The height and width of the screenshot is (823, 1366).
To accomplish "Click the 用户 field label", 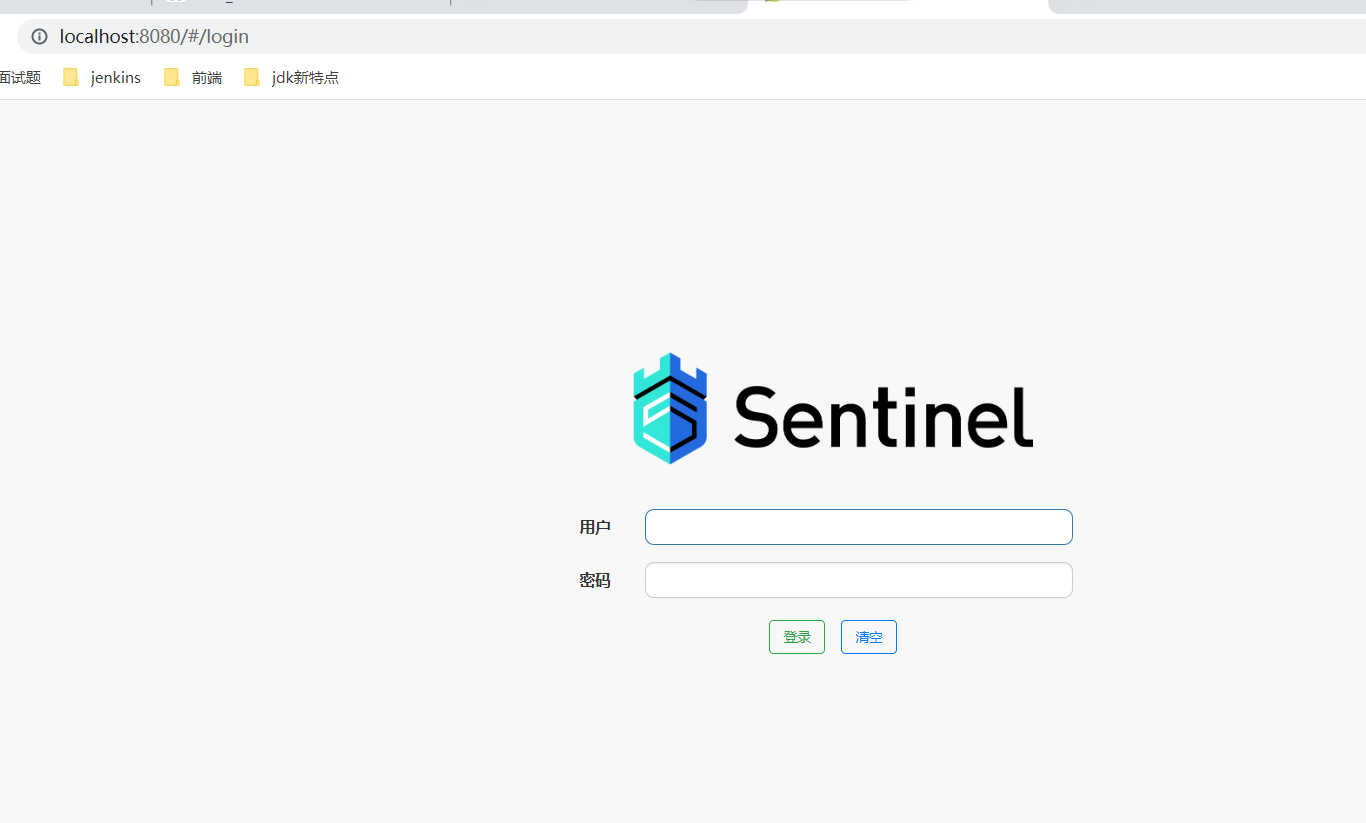I will (595, 527).
